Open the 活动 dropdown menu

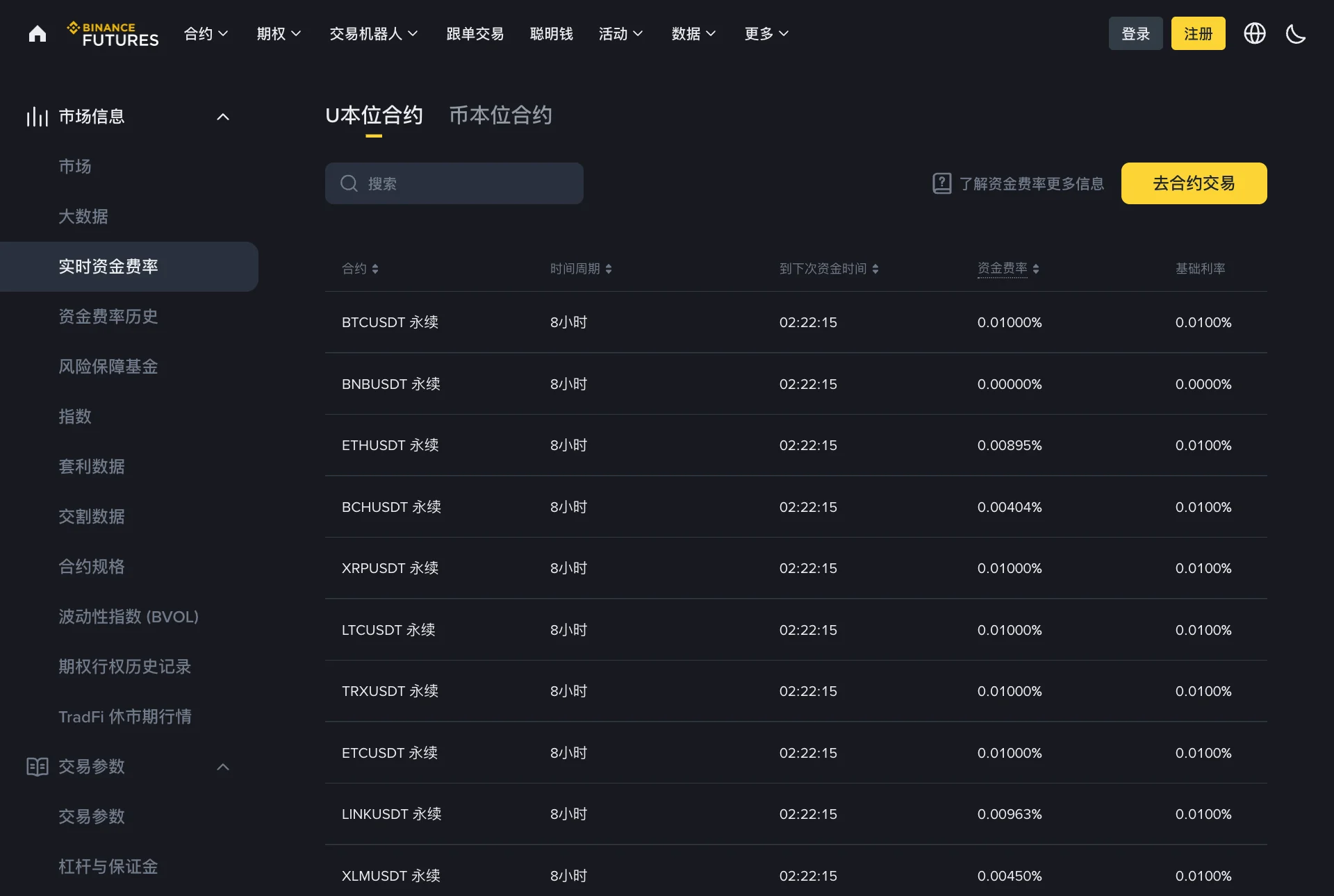pos(620,33)
